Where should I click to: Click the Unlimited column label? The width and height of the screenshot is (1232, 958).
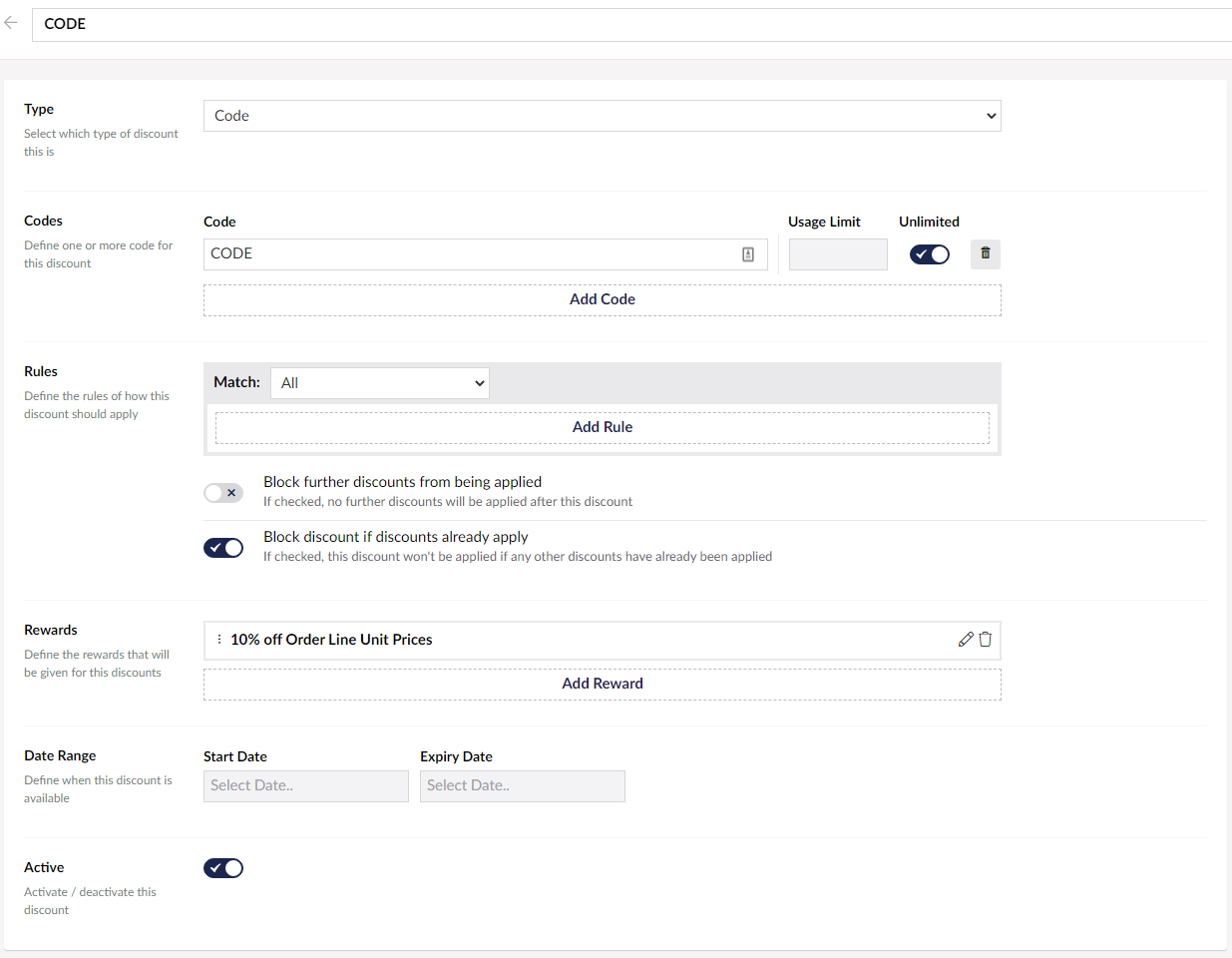tap(929, 222)
